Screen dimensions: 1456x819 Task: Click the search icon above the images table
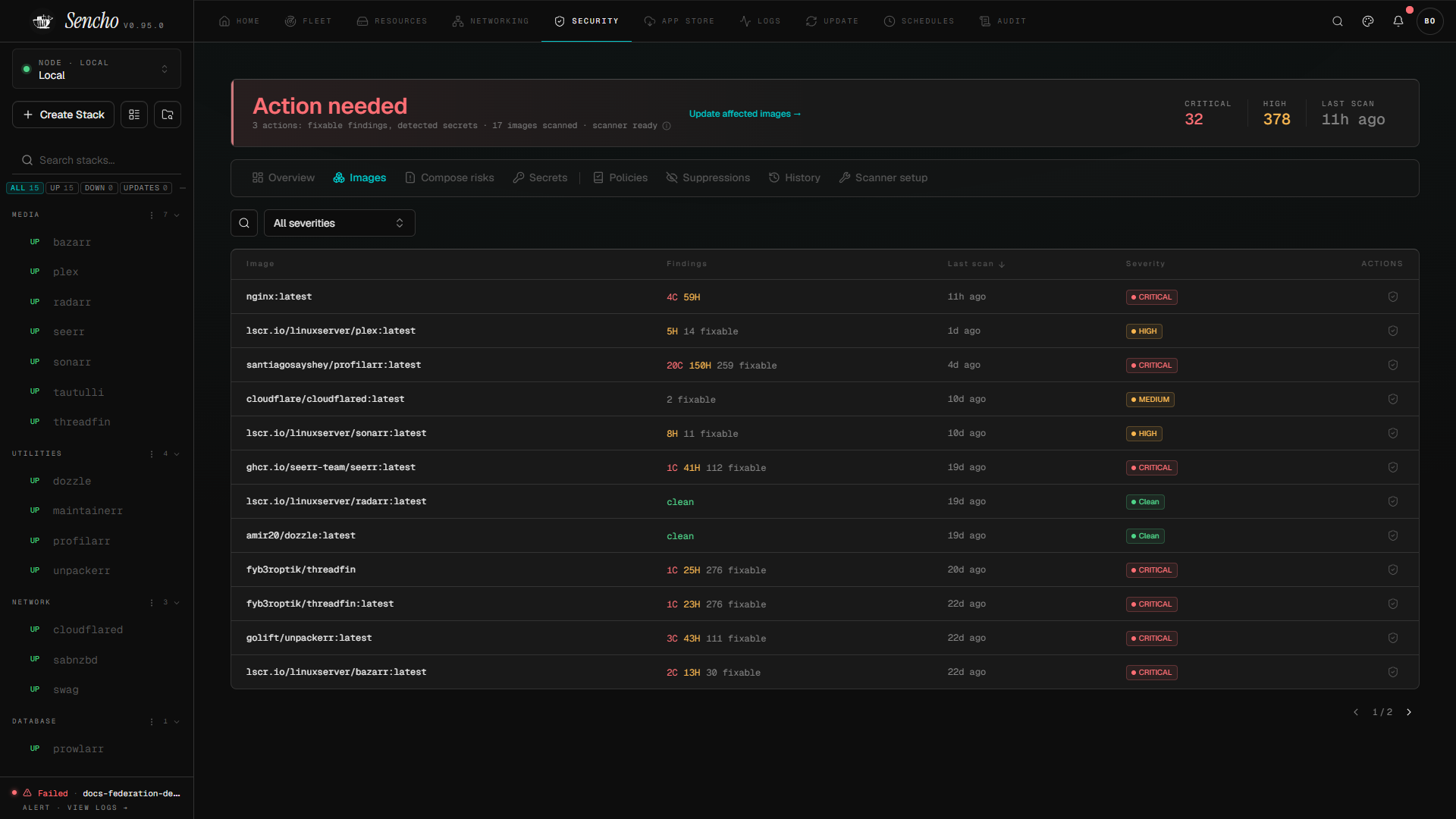click(244, 223)
